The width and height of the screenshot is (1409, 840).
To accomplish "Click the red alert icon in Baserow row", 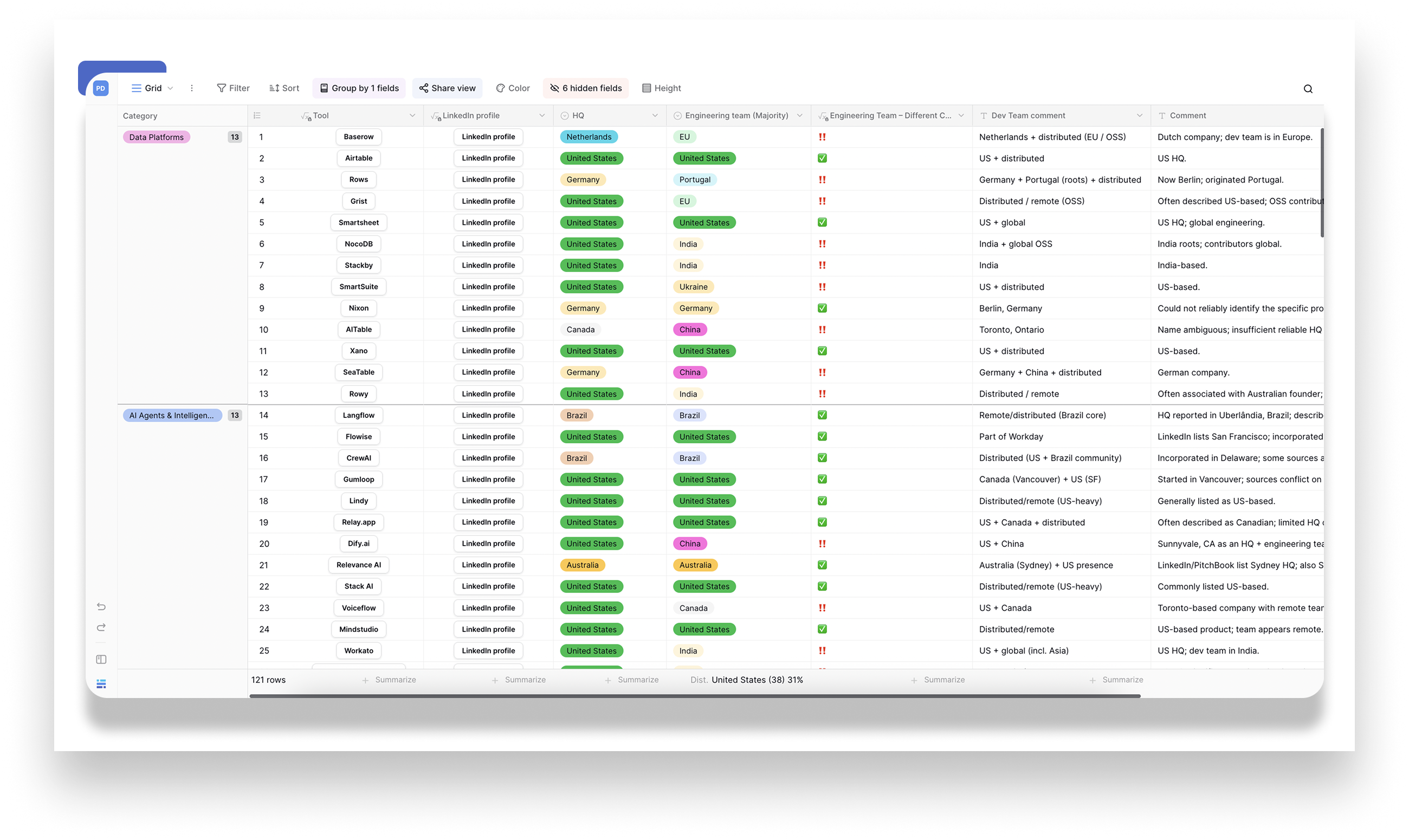I will [x=822, y=137].
